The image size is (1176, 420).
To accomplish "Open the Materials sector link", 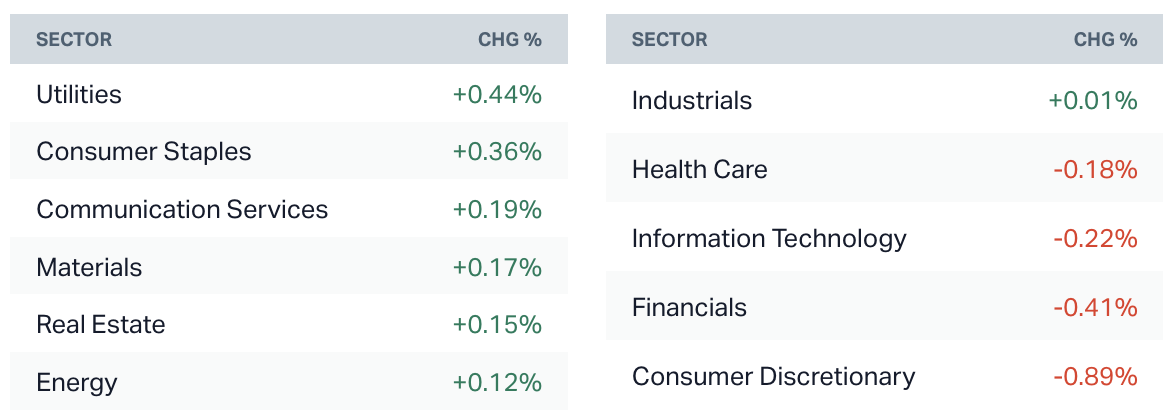I will [89, 267].
